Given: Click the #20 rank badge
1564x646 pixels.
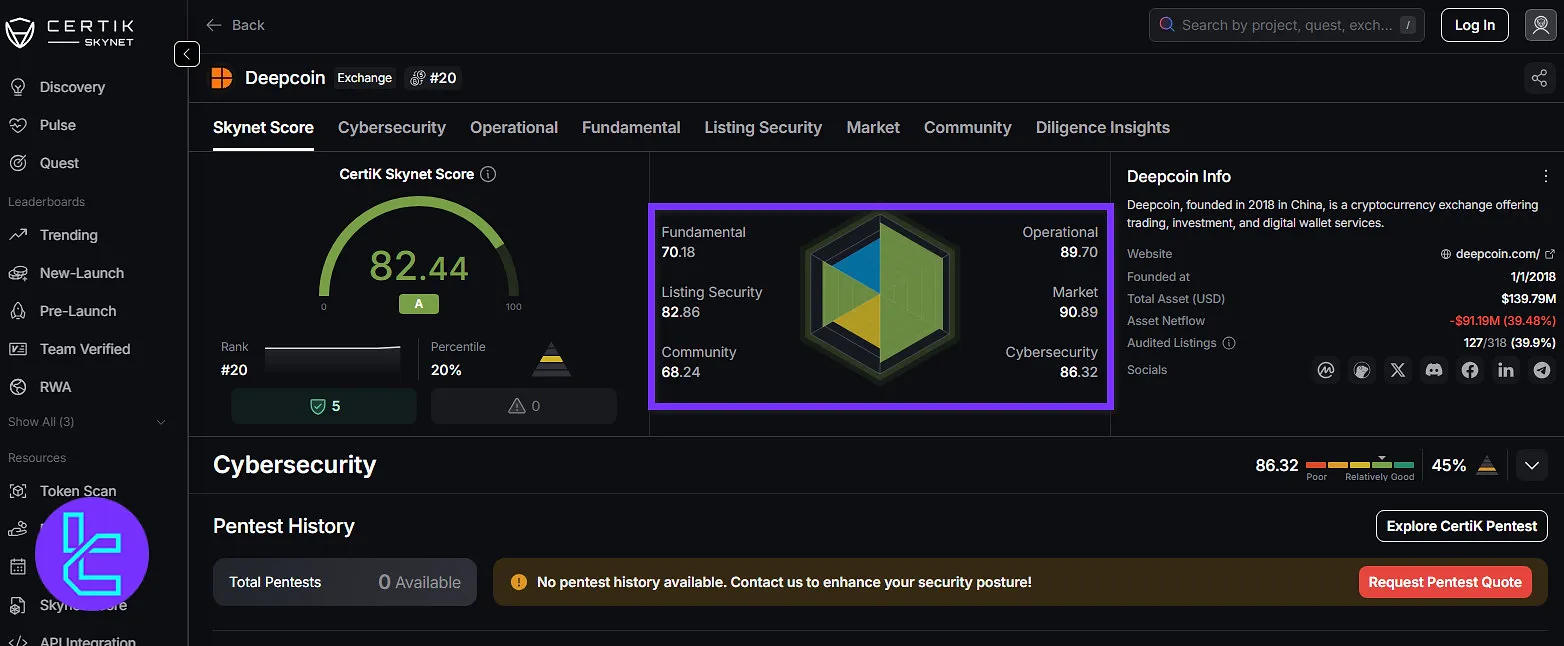Looking at the screenshot, I should 433,78.
